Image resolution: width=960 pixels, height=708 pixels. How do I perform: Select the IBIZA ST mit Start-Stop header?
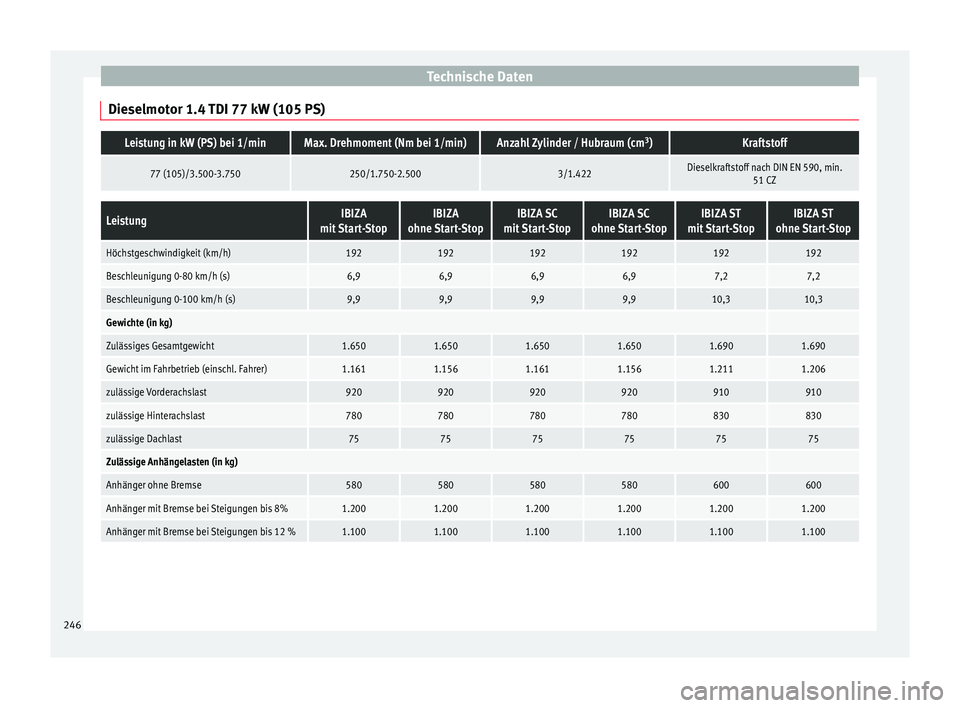click(x=721, y=220)
